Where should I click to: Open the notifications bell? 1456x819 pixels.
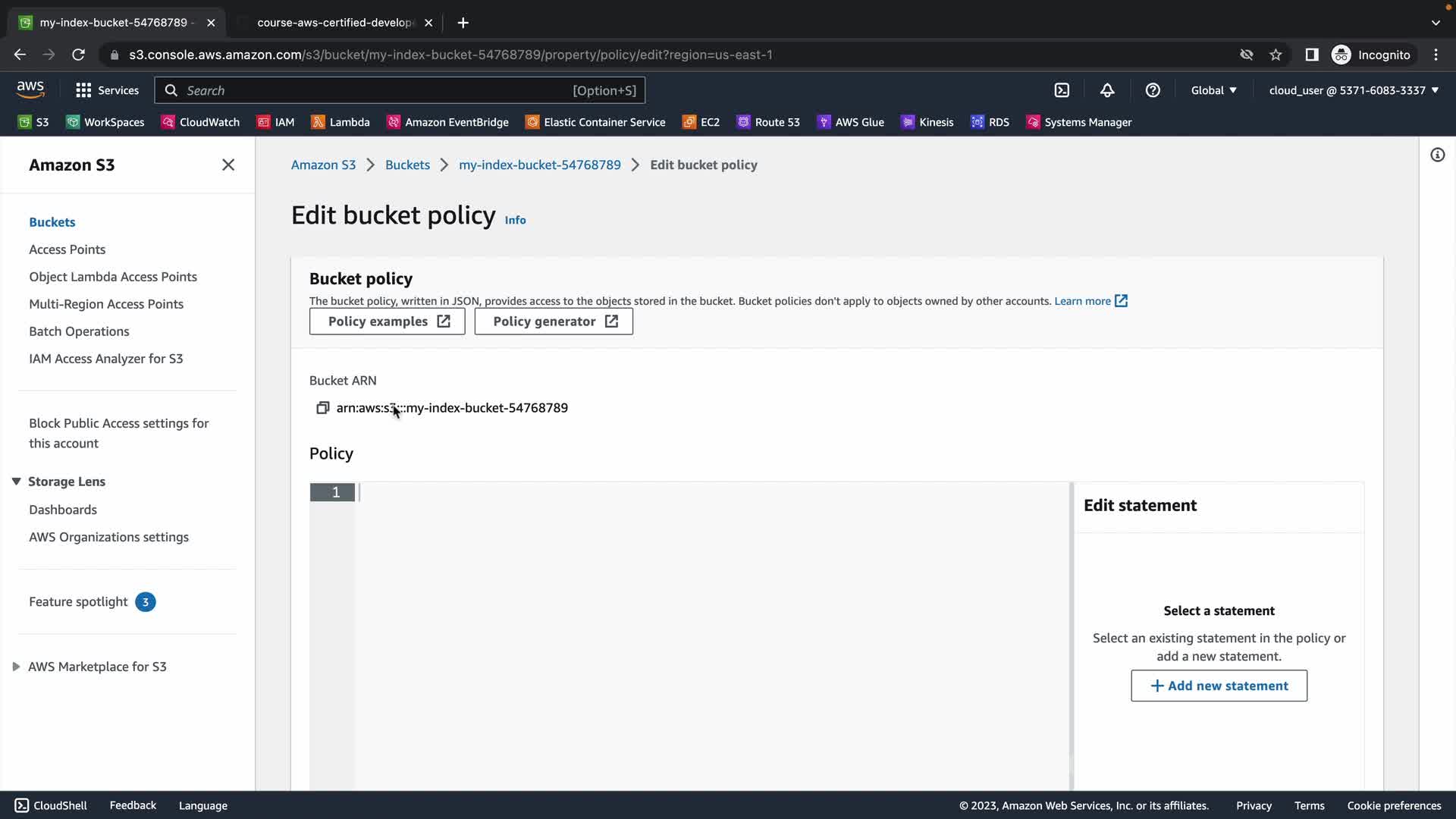(x=1107, y=90)
